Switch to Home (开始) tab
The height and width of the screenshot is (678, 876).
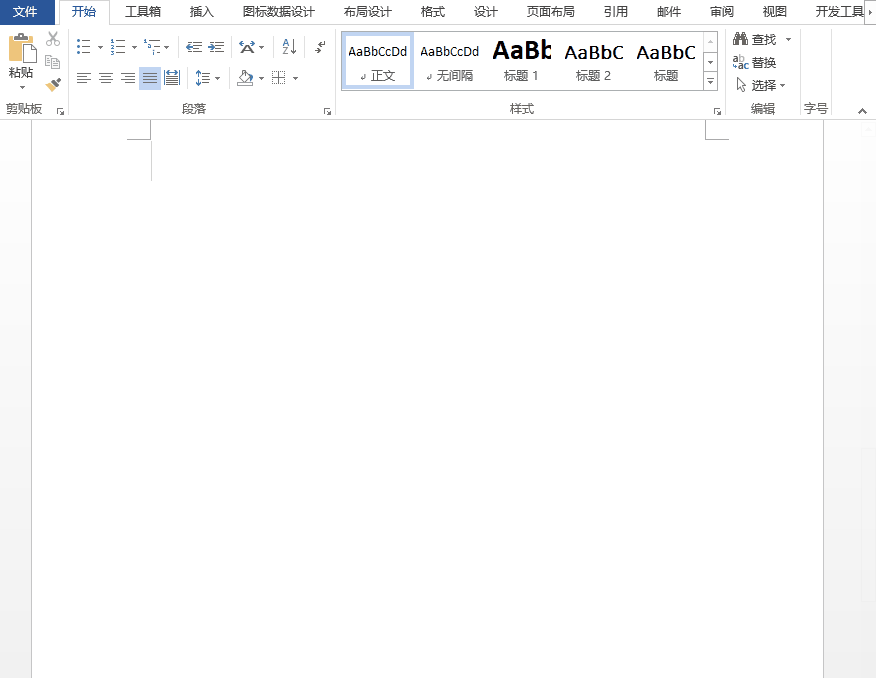(x=84, y=12)
